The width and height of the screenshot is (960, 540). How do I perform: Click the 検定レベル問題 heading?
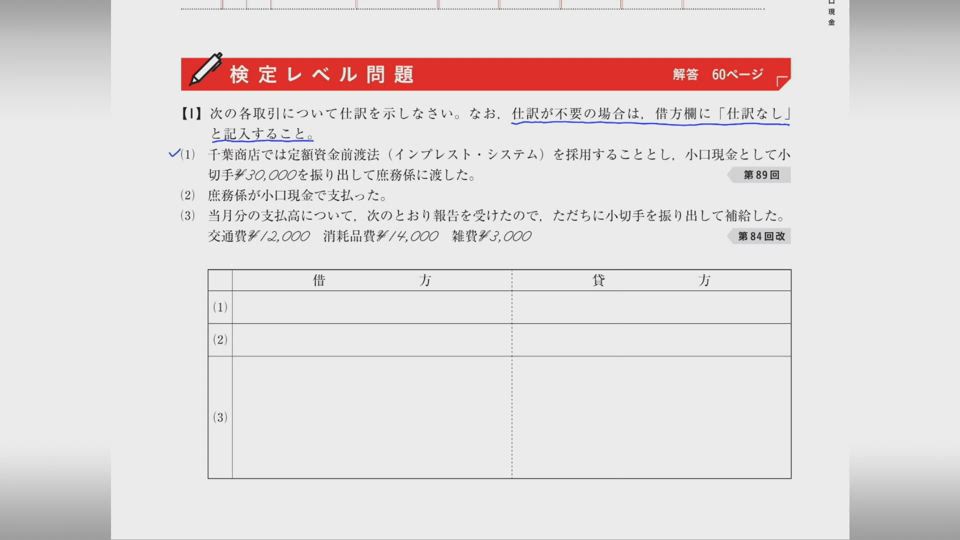click(x=321, y=74)
